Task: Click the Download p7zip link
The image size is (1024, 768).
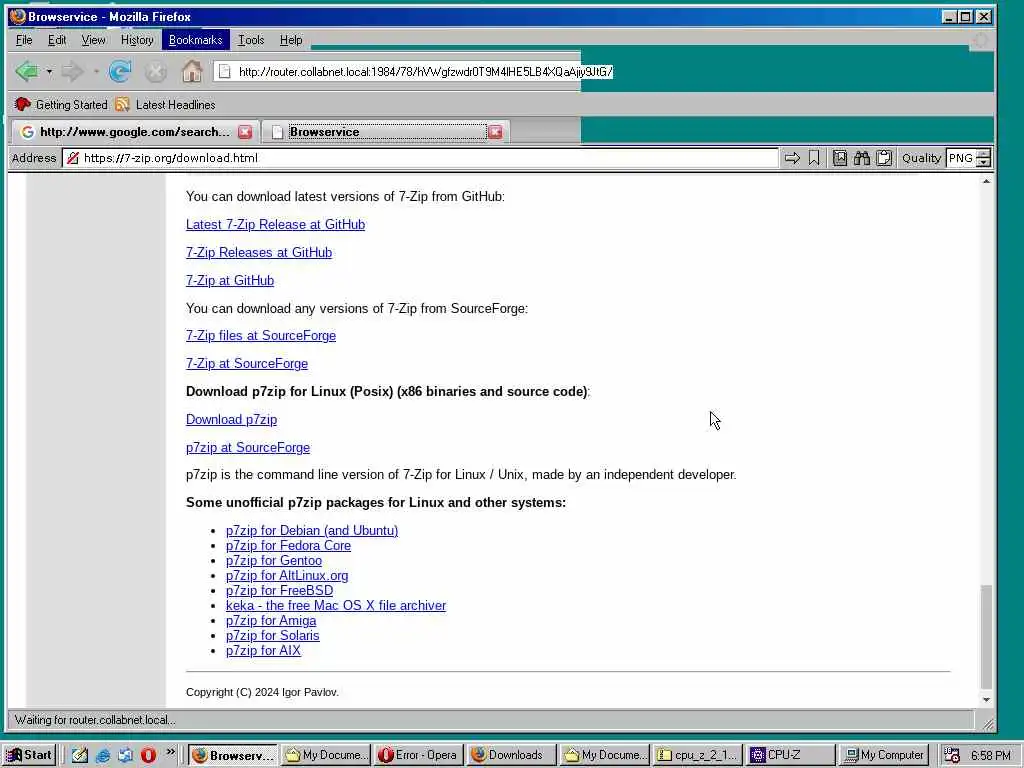Action: point(231,420)
